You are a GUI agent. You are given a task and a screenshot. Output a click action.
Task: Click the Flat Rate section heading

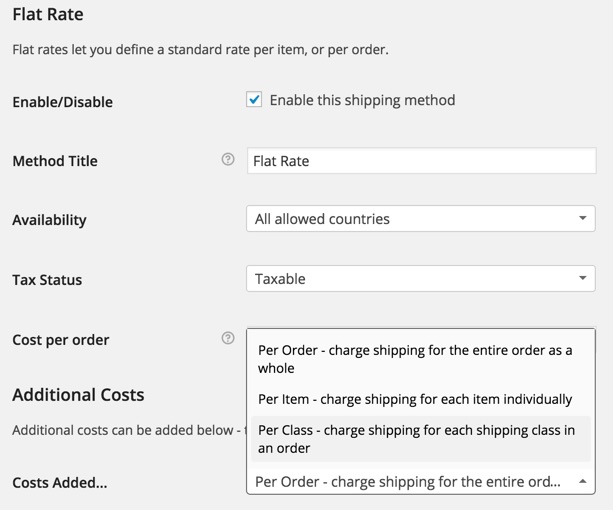pos(48,14)
